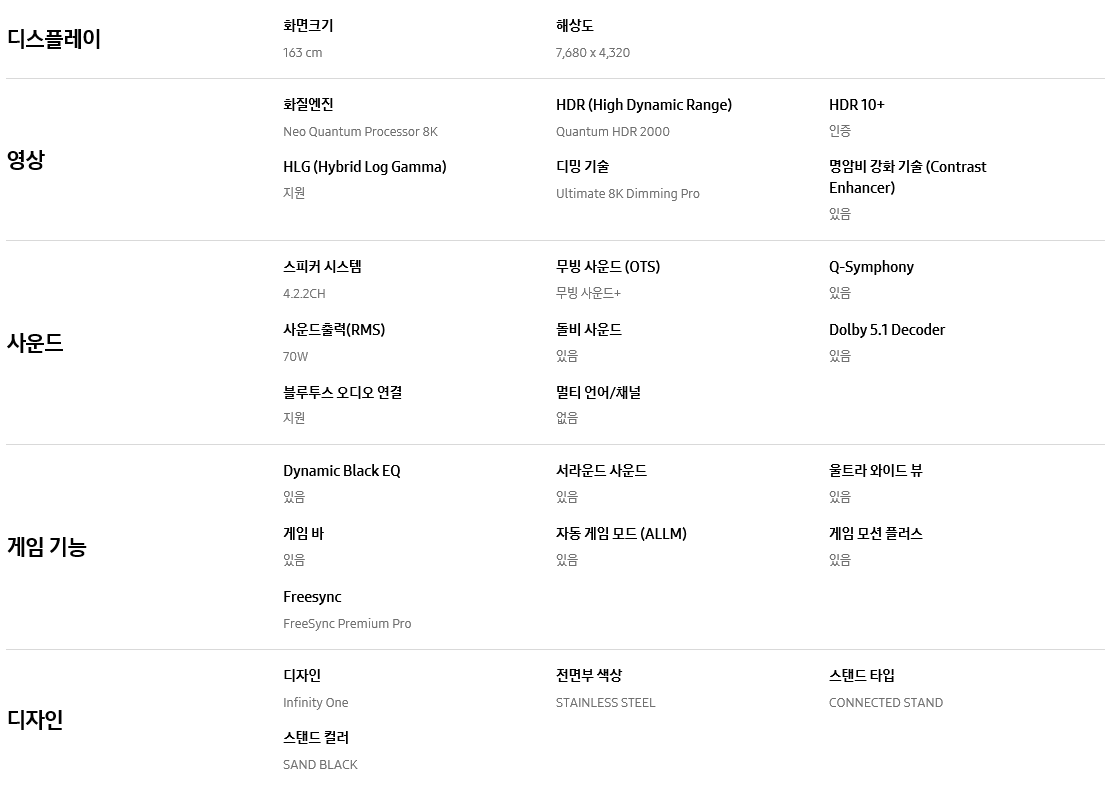Click the 화면크기 spec label
The width and height of the screenshot is (1108, 789).
click(x=308, y=26)
